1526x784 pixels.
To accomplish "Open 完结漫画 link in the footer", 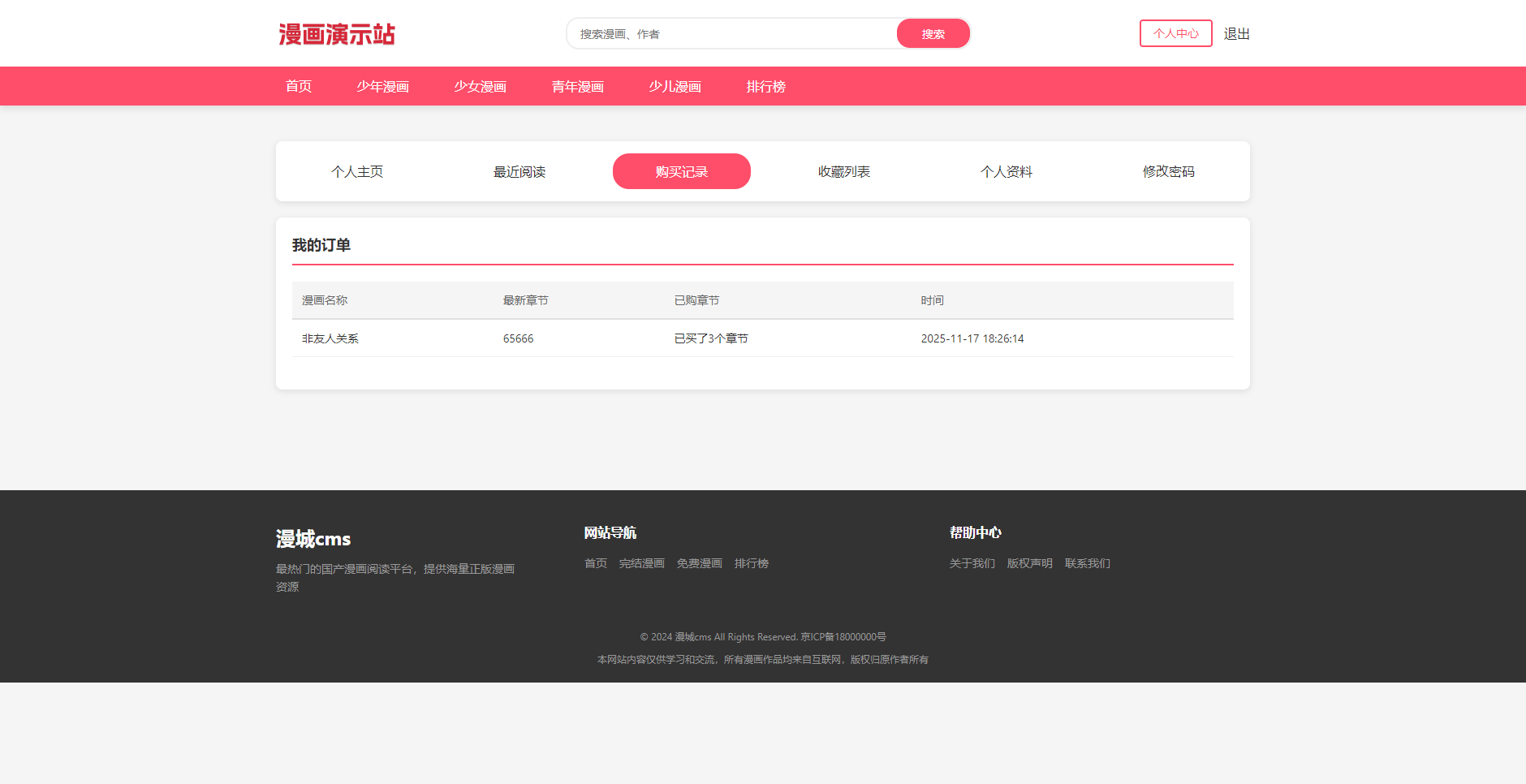I will (641, 563).
